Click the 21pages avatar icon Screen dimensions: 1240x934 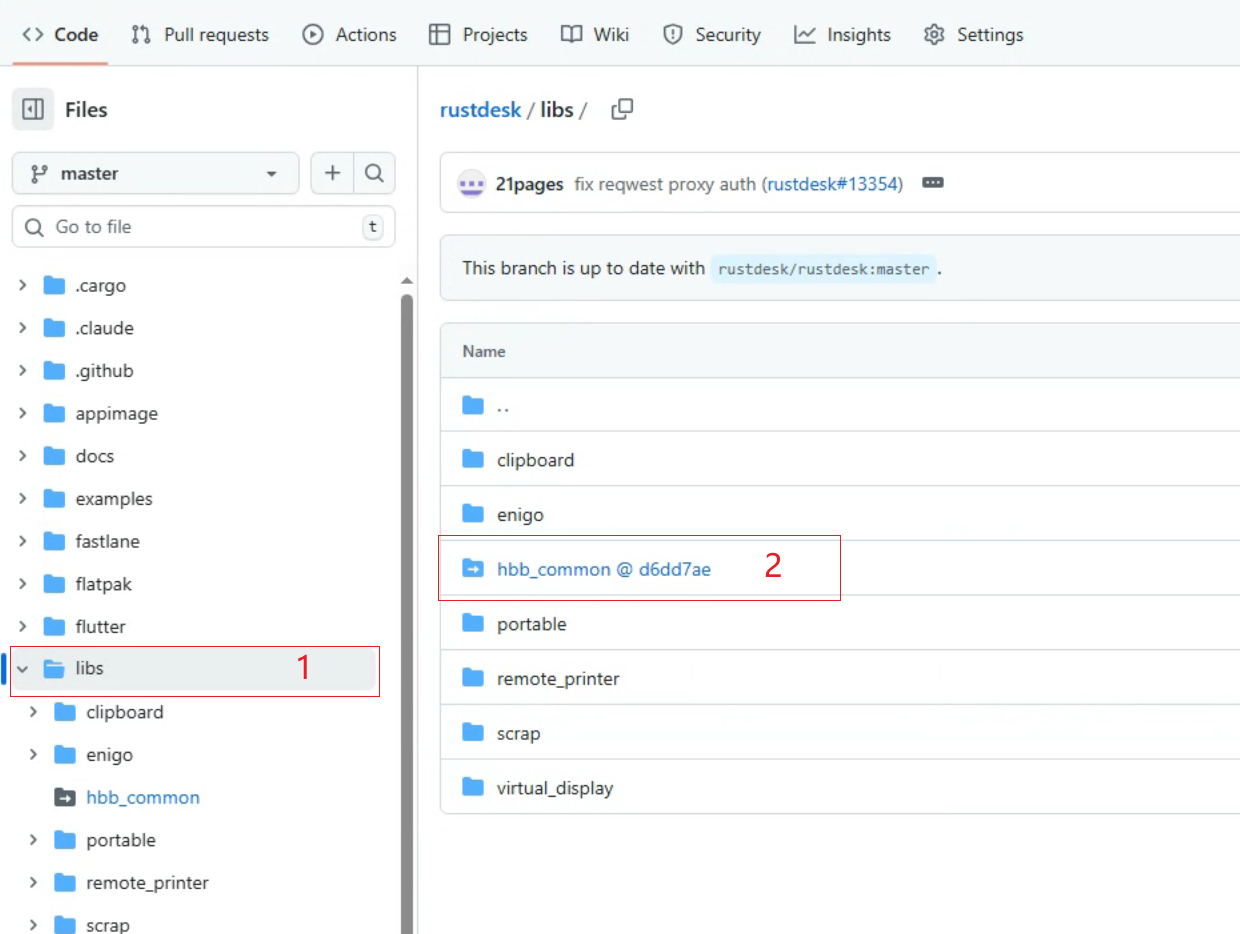pyautogui.click(x=472, y=184)
